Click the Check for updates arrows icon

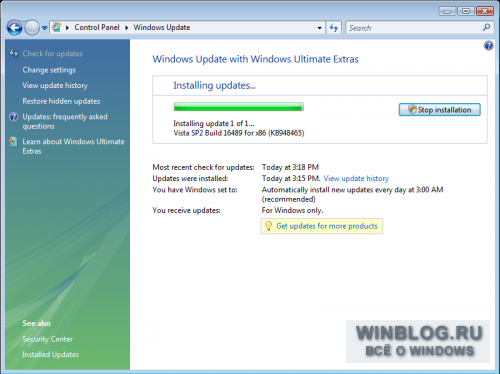14,53
